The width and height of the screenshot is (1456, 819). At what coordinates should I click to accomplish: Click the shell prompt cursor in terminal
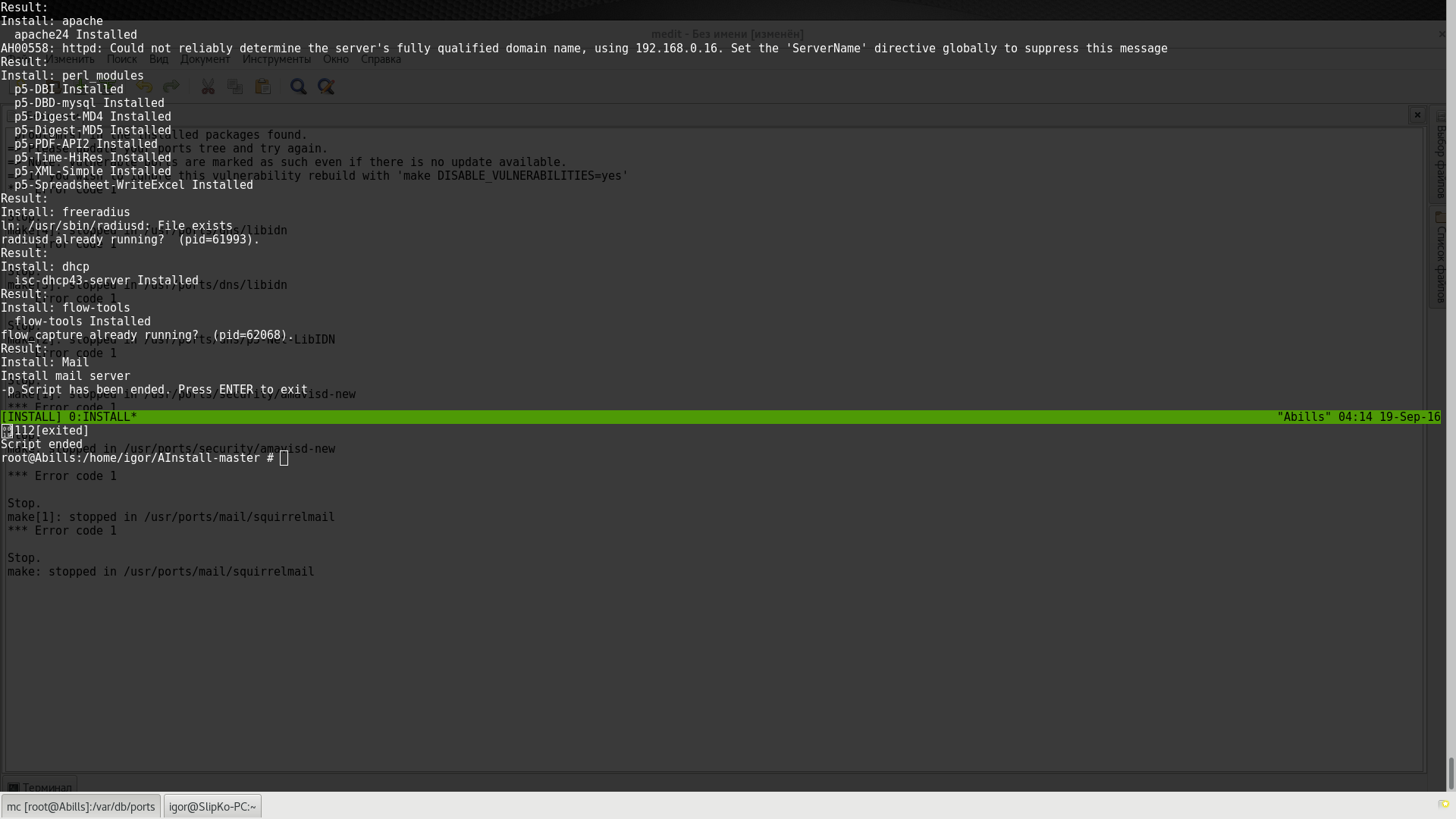284,458
